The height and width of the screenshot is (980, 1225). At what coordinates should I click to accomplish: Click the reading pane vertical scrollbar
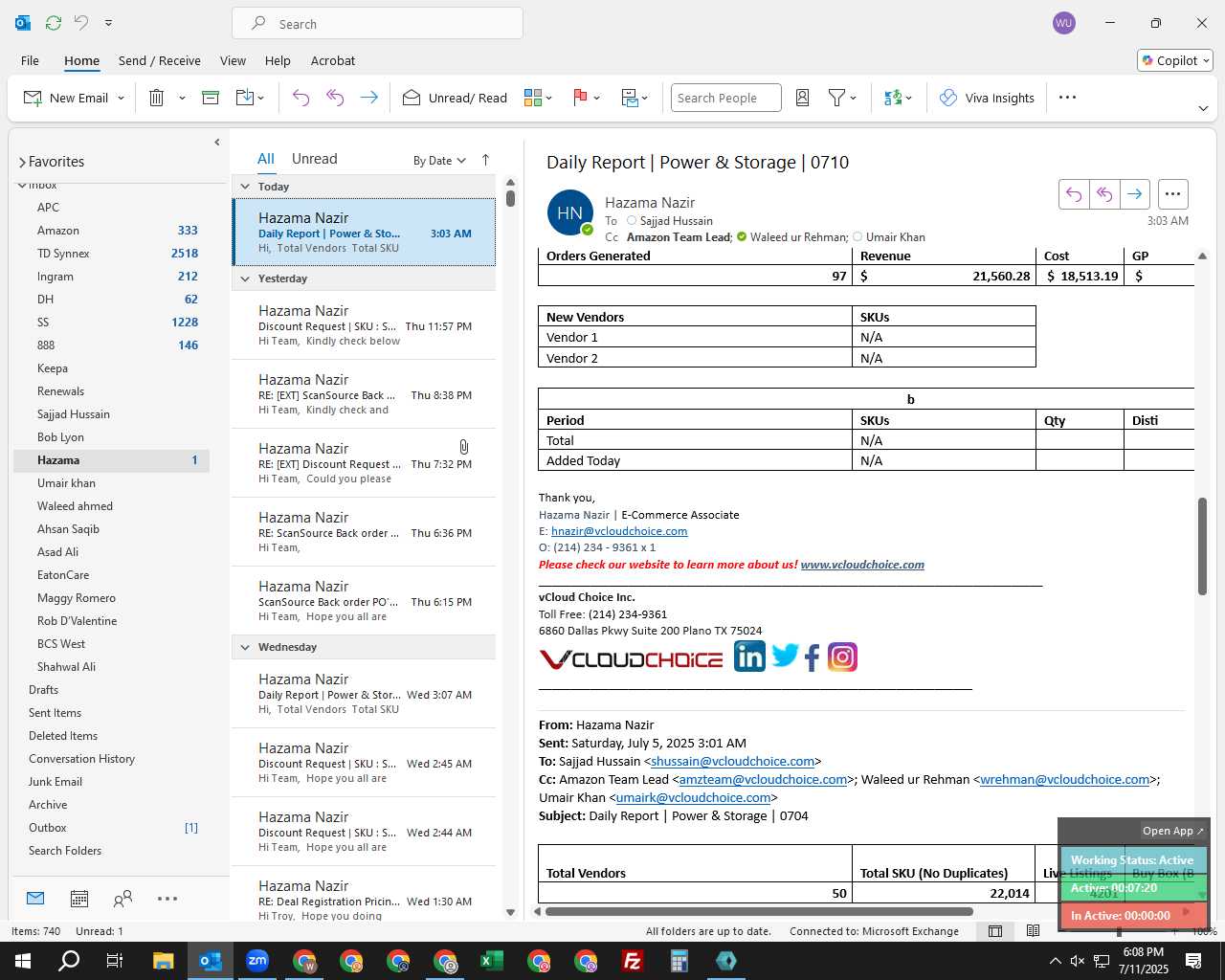tap(1202, 546)
